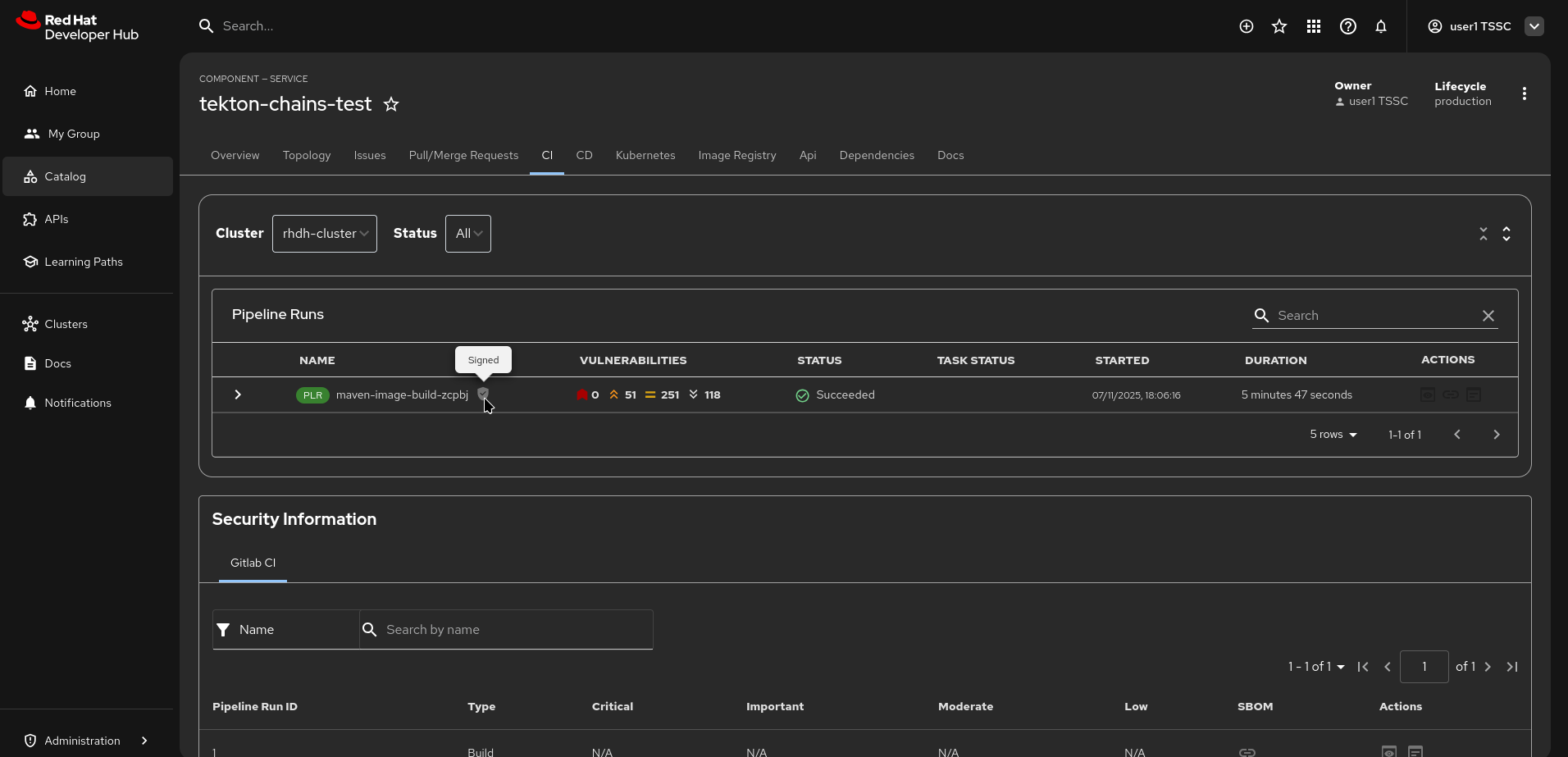
Task: Collapse all pipeline run sections
Action: point(1483,234)
